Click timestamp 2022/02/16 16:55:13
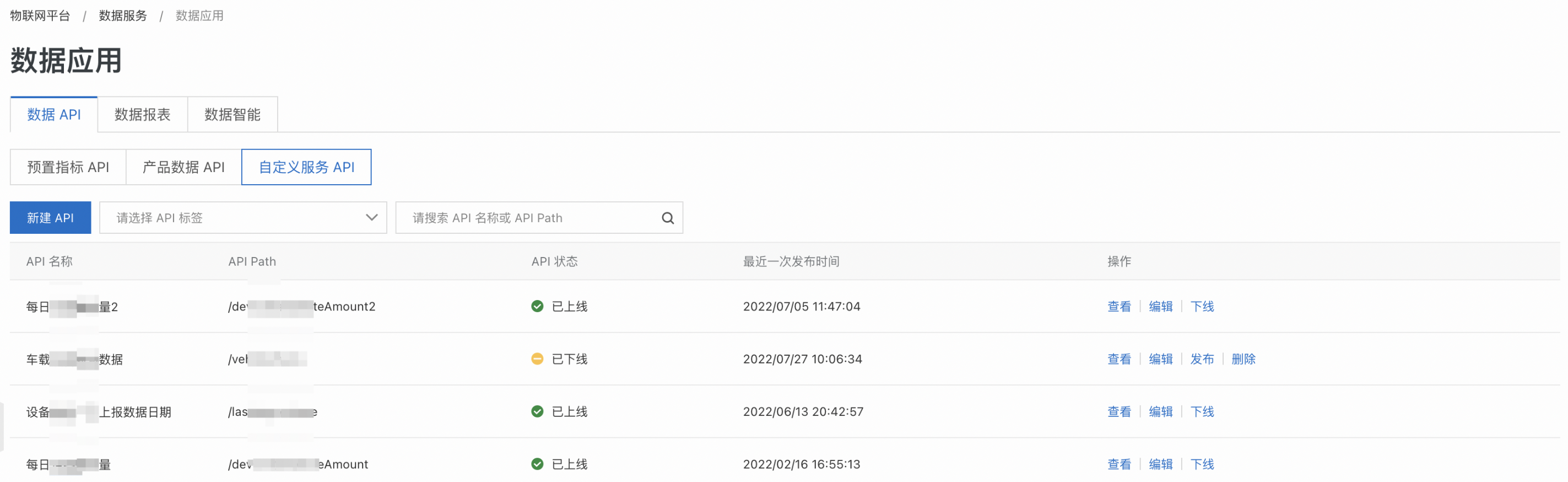This screenshot has width=1568, height=482. point(802,464)
